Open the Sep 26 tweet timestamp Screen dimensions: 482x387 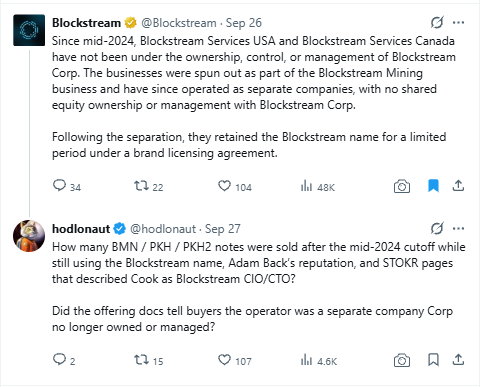[244, 23]
